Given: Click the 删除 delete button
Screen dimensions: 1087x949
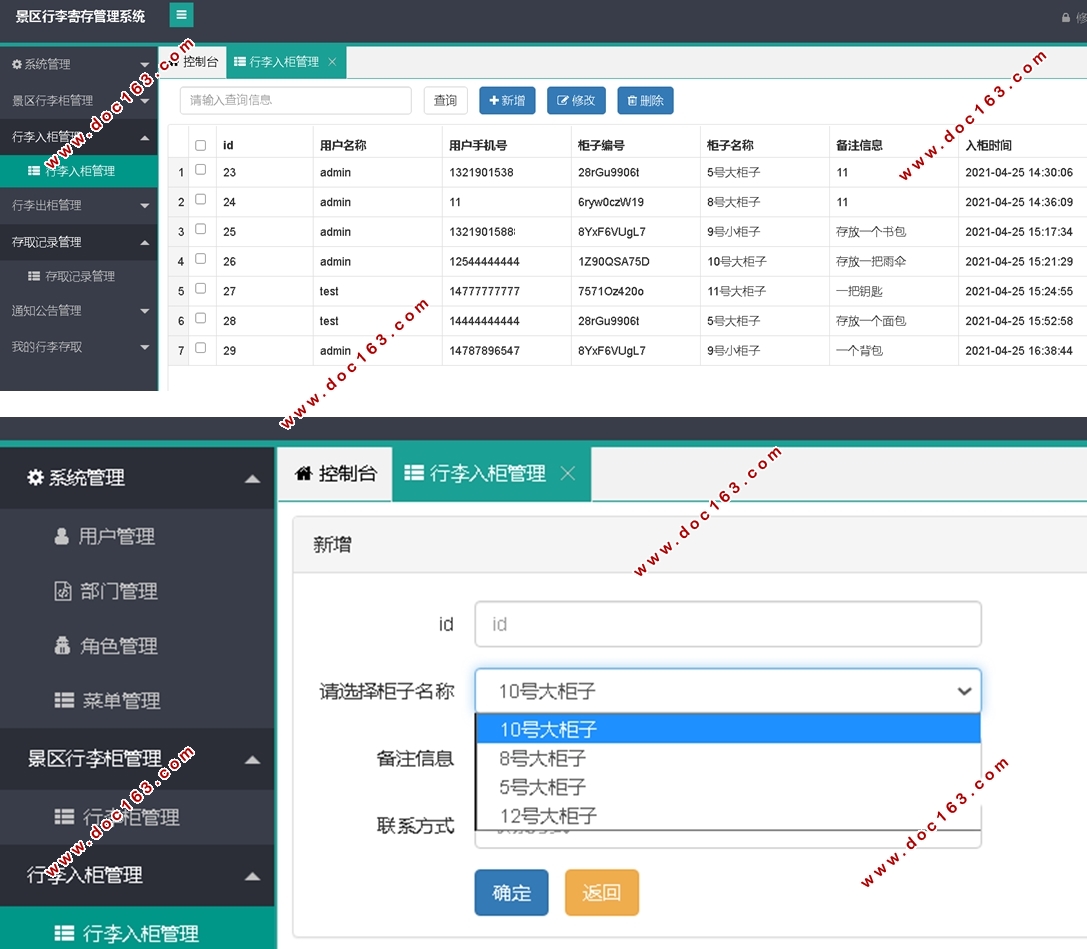Looking at the screenshot, I should pyautogui.click(x=645, y=101).
